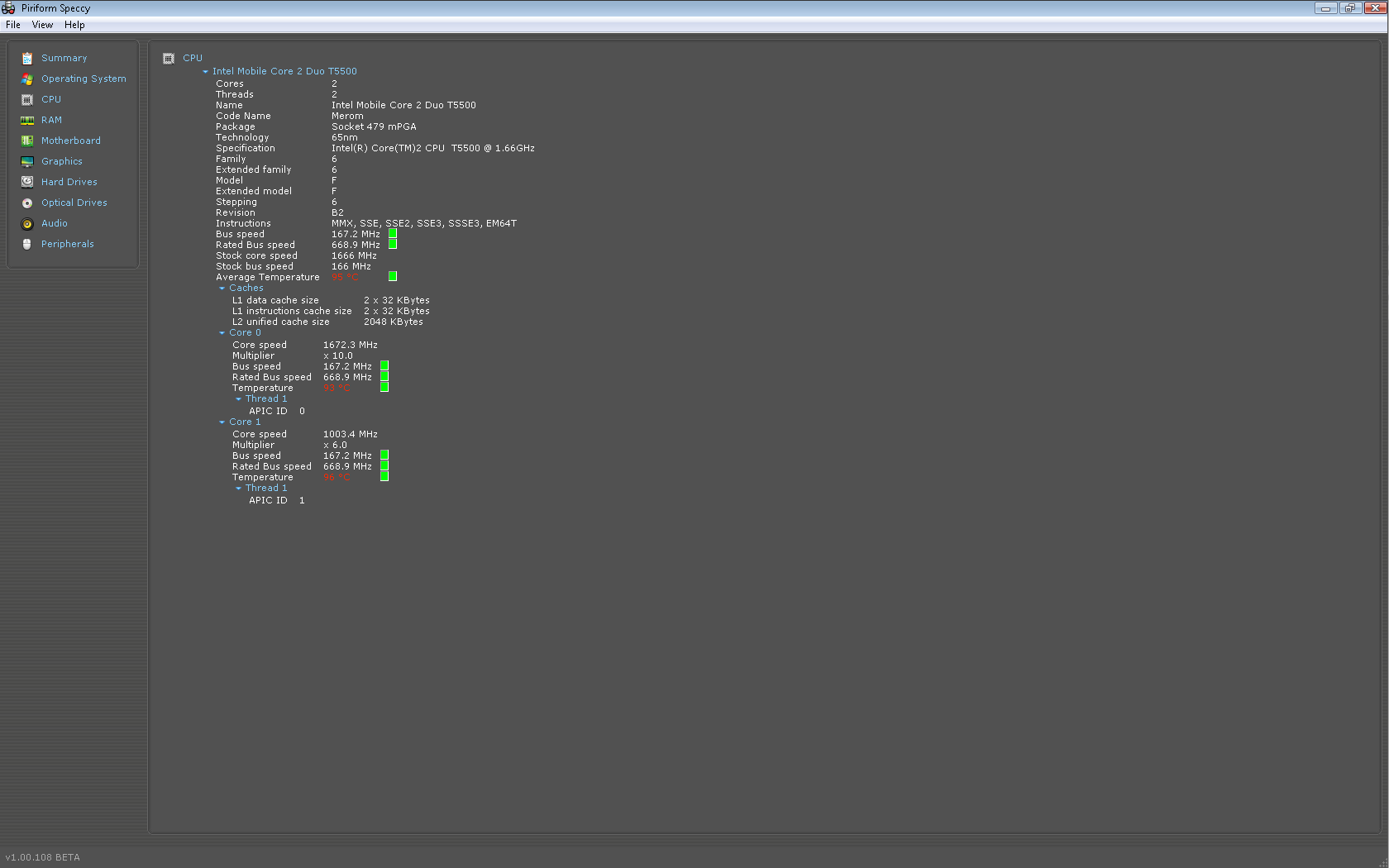This screenshot has height=868, width=1389.
Task: Click green graph icon beside Average Temperature
Action: tap(393, 276)
